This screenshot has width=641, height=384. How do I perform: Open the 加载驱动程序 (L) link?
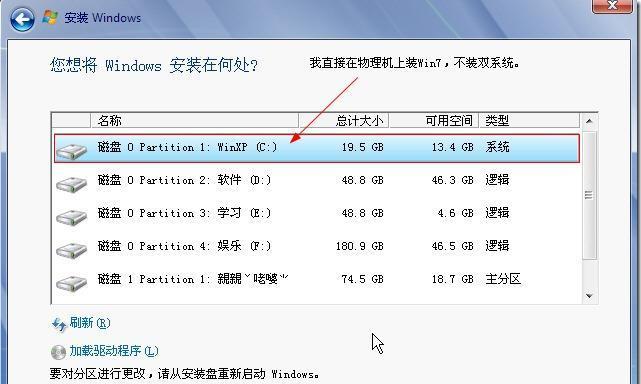click(x=114, y=351)
